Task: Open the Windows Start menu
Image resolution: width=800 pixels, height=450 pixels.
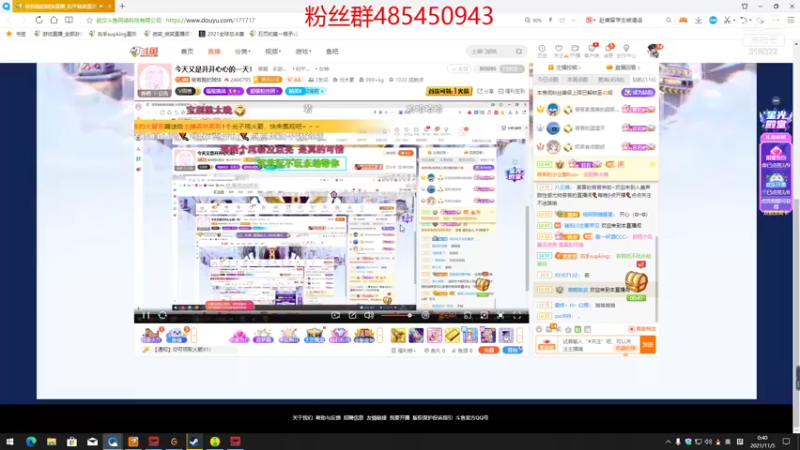Action: pos(10,441)
